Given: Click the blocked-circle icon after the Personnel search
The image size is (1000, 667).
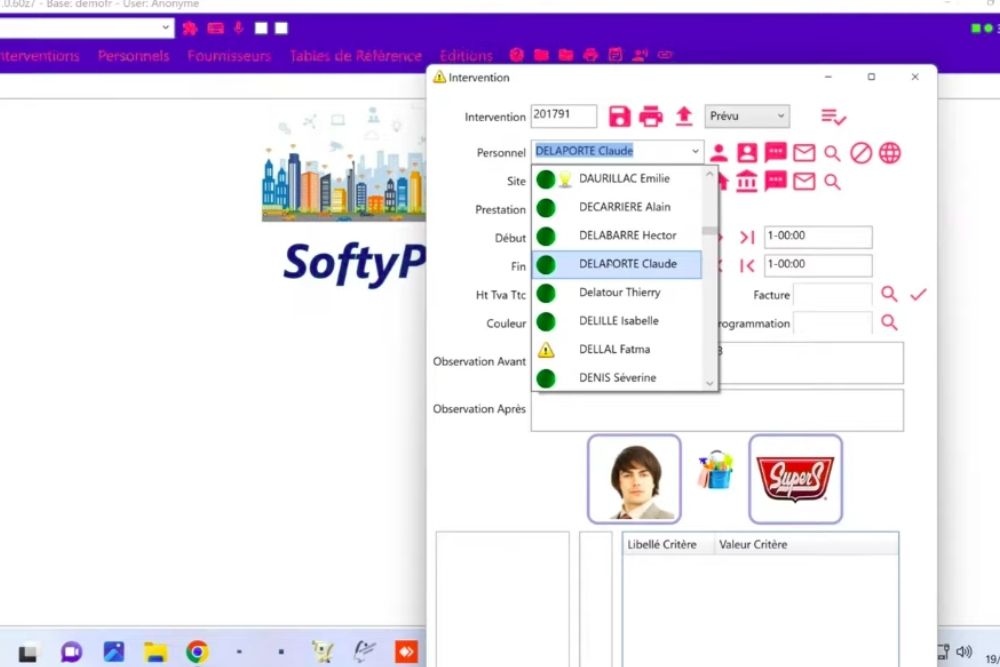Looking at the screenshot, I should point(860,152).
